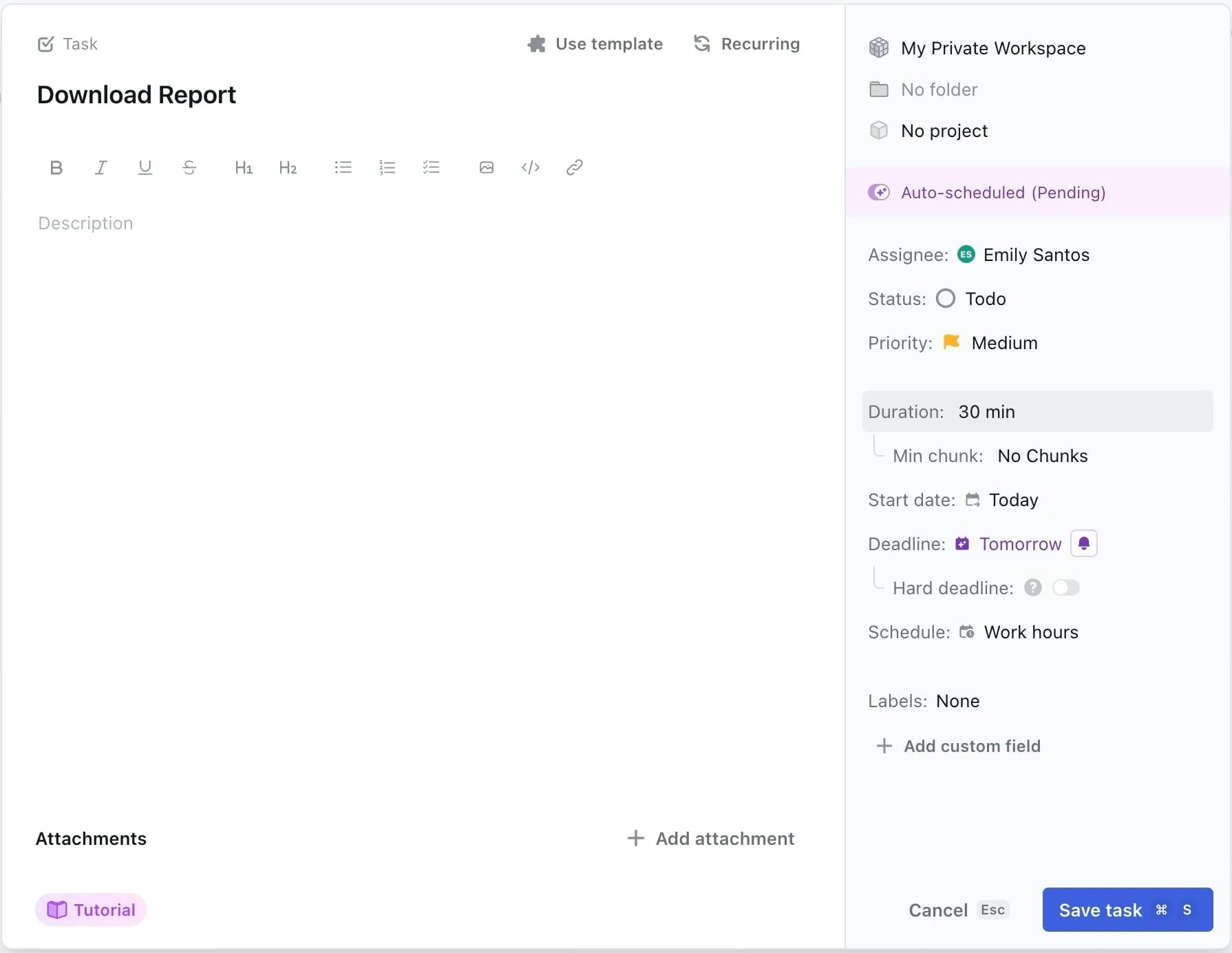Insert Heading 1 style

(x=244, y=167)
